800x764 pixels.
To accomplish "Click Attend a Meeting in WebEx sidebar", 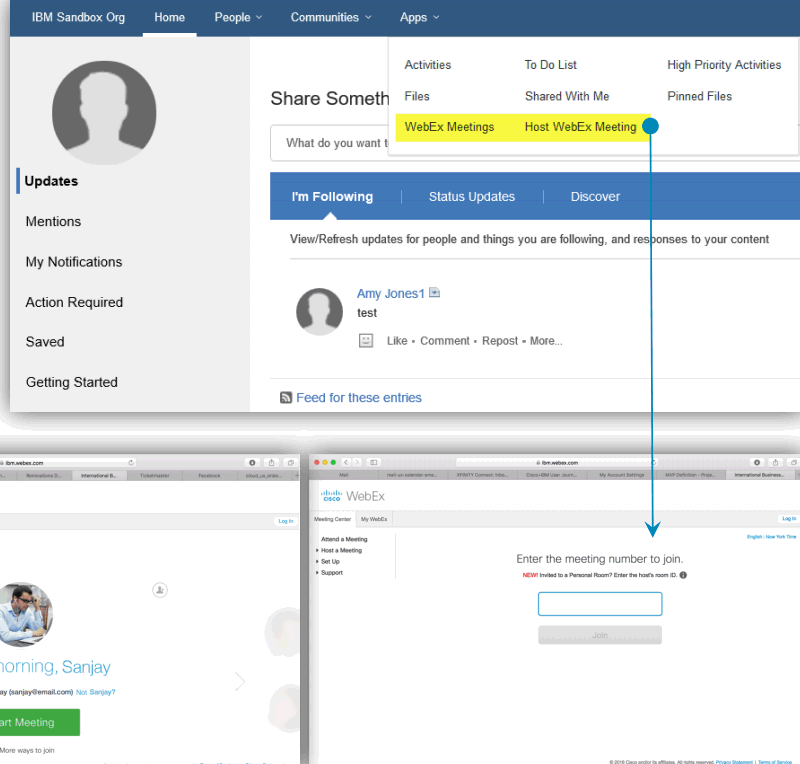I will [x=344, y=539].
